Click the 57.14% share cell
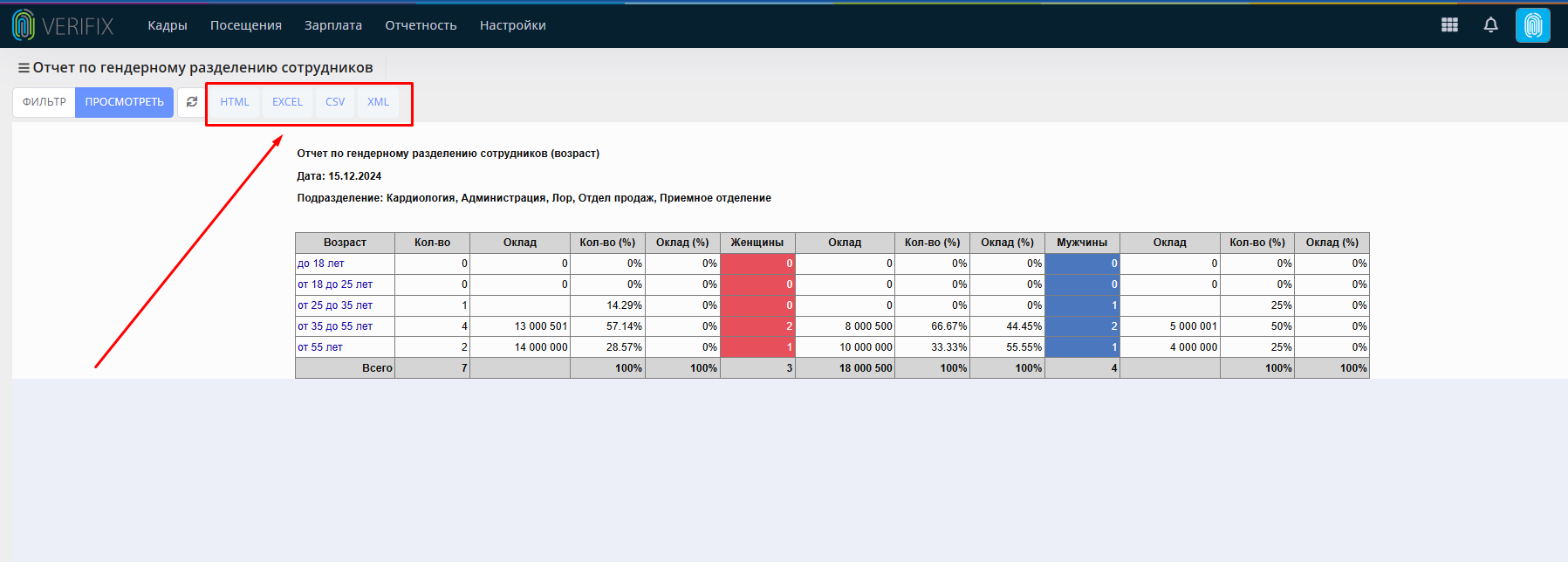Image resolution: width=1568 pixels, height=562 pixels. [607, 326]
